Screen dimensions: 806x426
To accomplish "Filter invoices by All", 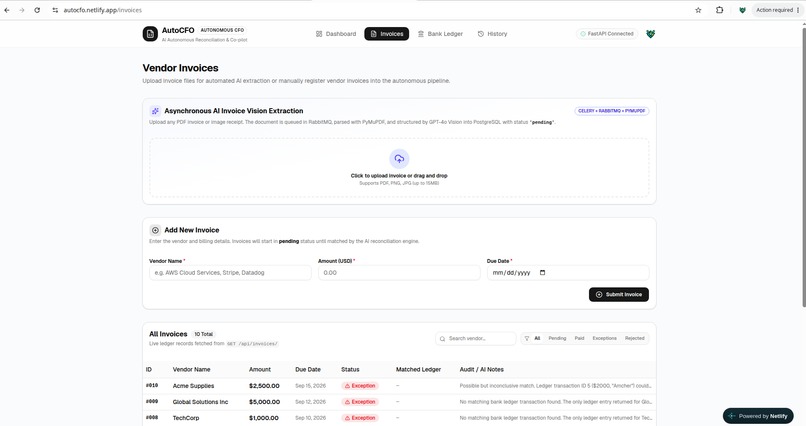I will coord(537,339).
